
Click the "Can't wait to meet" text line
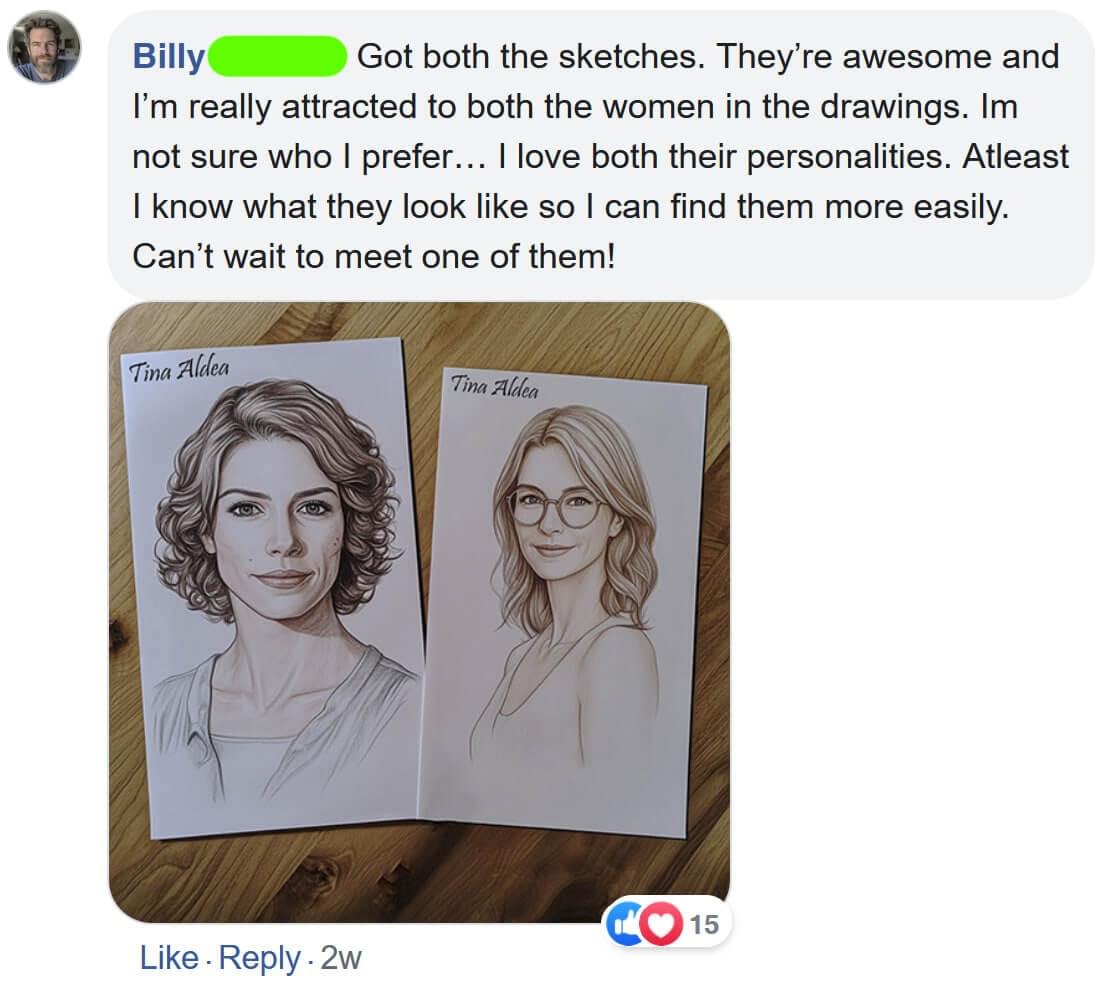370,257
